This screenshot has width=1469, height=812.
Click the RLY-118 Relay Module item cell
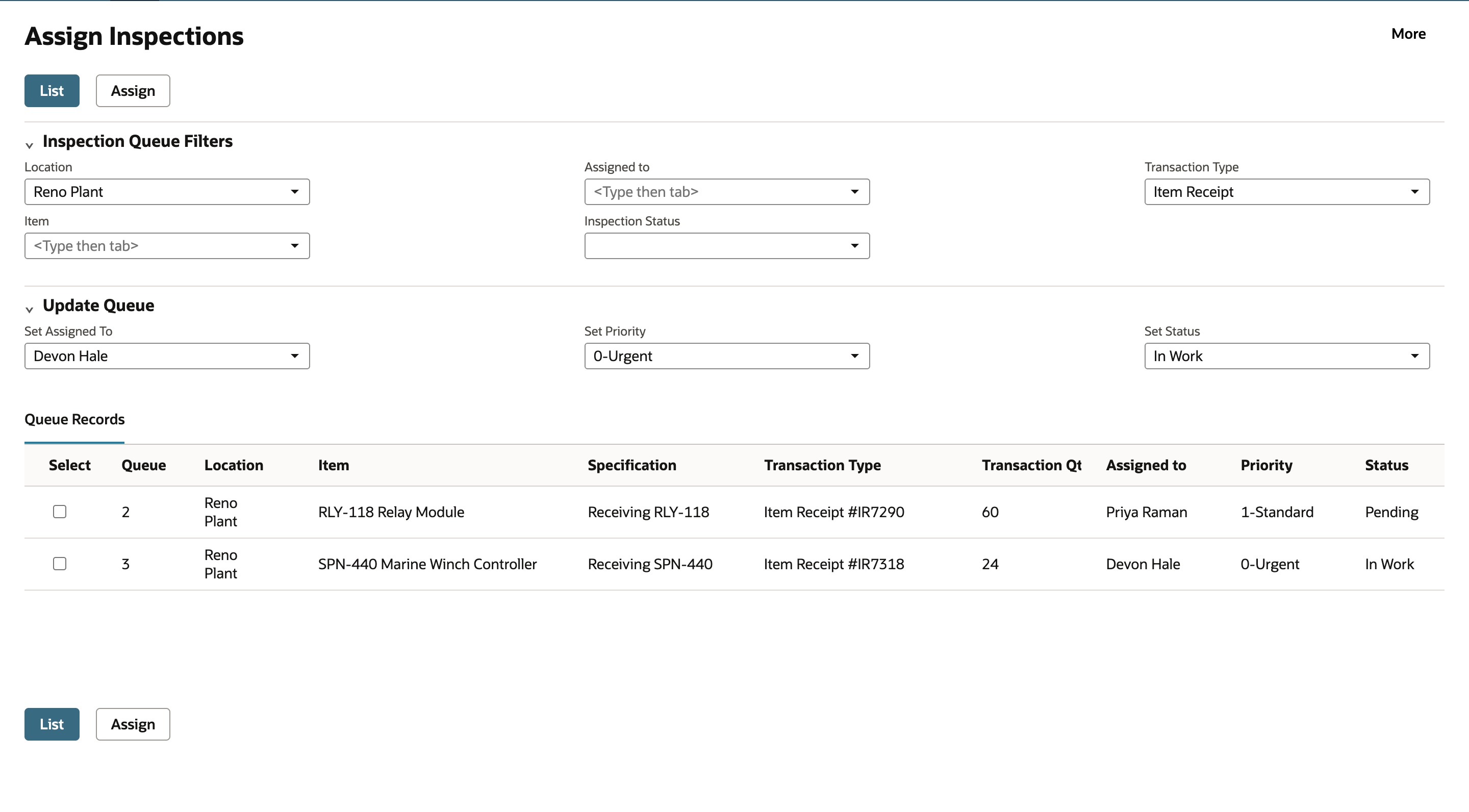click(x=391, y=512)
